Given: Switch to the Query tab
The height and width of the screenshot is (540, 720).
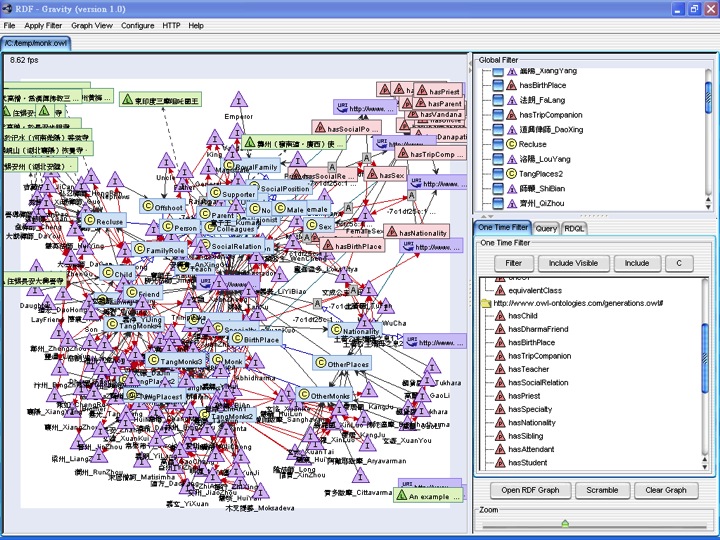Looking at the screenshot, I should coord(546,228).
